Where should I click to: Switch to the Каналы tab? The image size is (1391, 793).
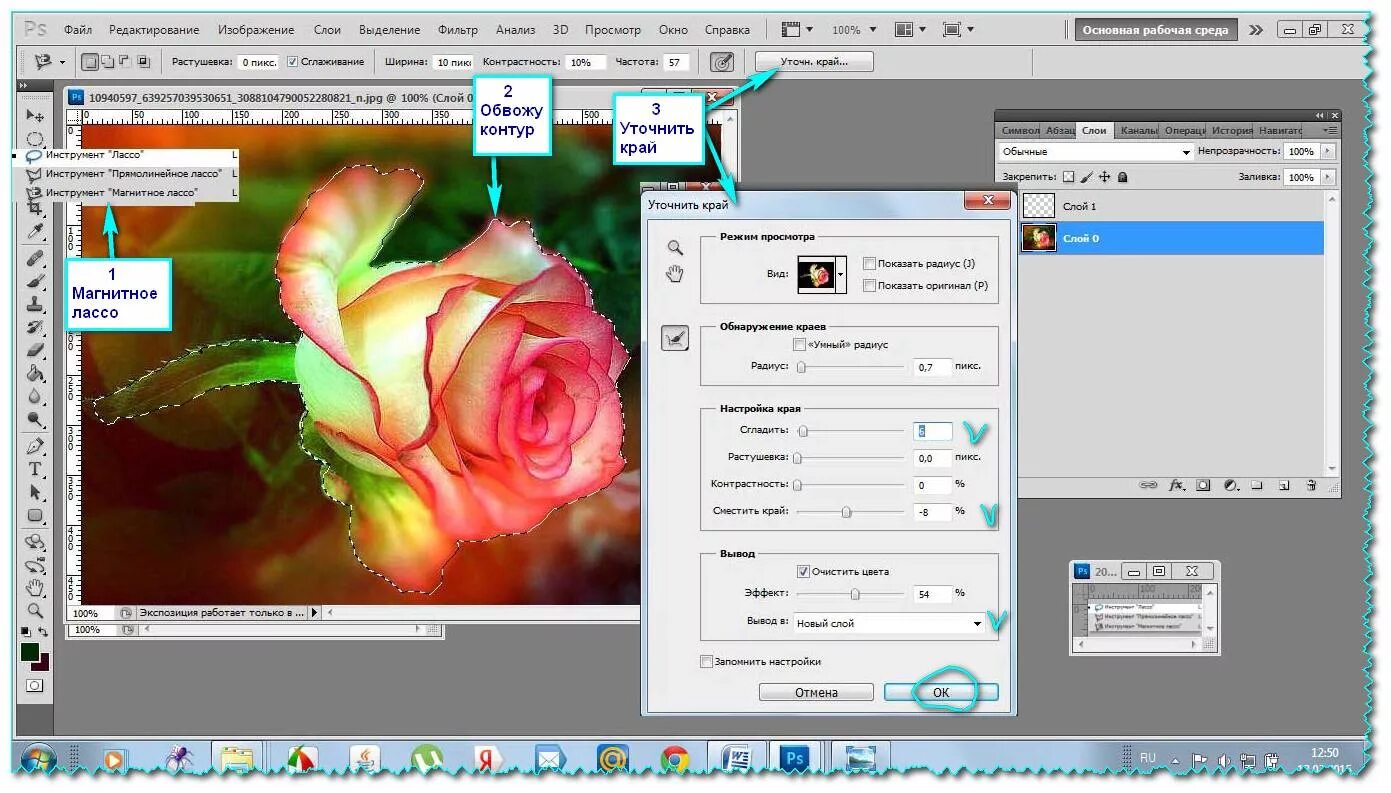[x=1138, y=130]
